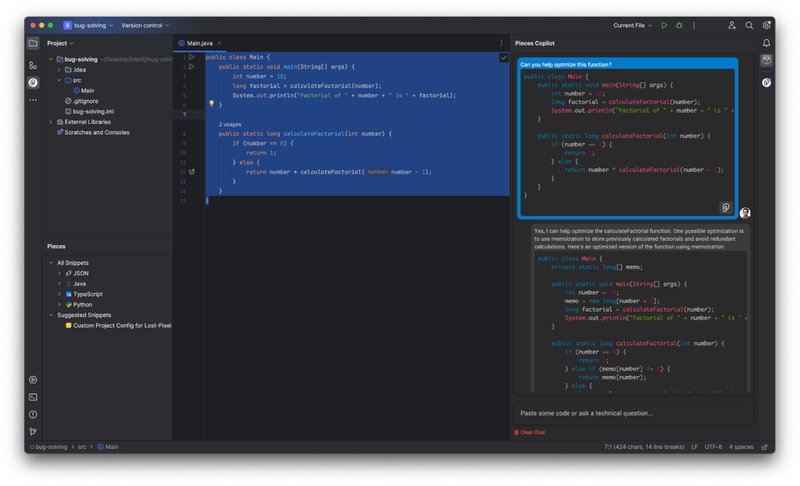The width and height of the screenshot is (800, 486).
Task: Open the Pieces tool window in the left sidebar
Action: (x=33, y=82)
